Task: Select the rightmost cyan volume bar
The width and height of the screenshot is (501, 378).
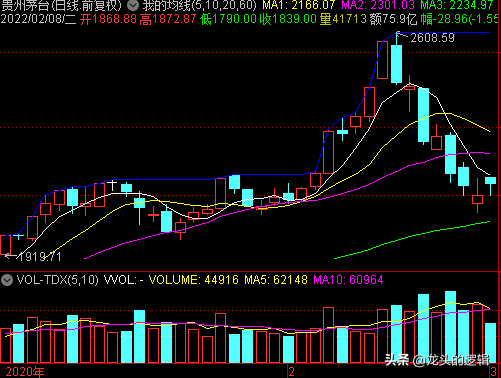Action: pyautogui.click(x=490, y=343)
